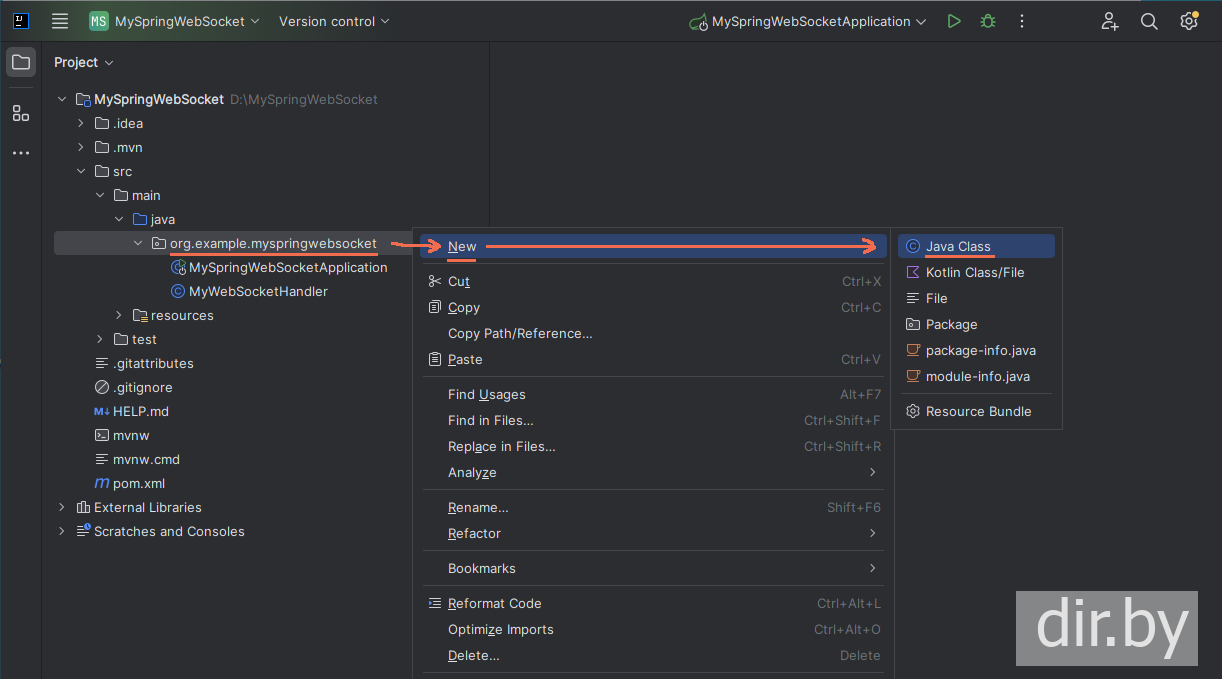Click External Libraries icon in tree

83,507
